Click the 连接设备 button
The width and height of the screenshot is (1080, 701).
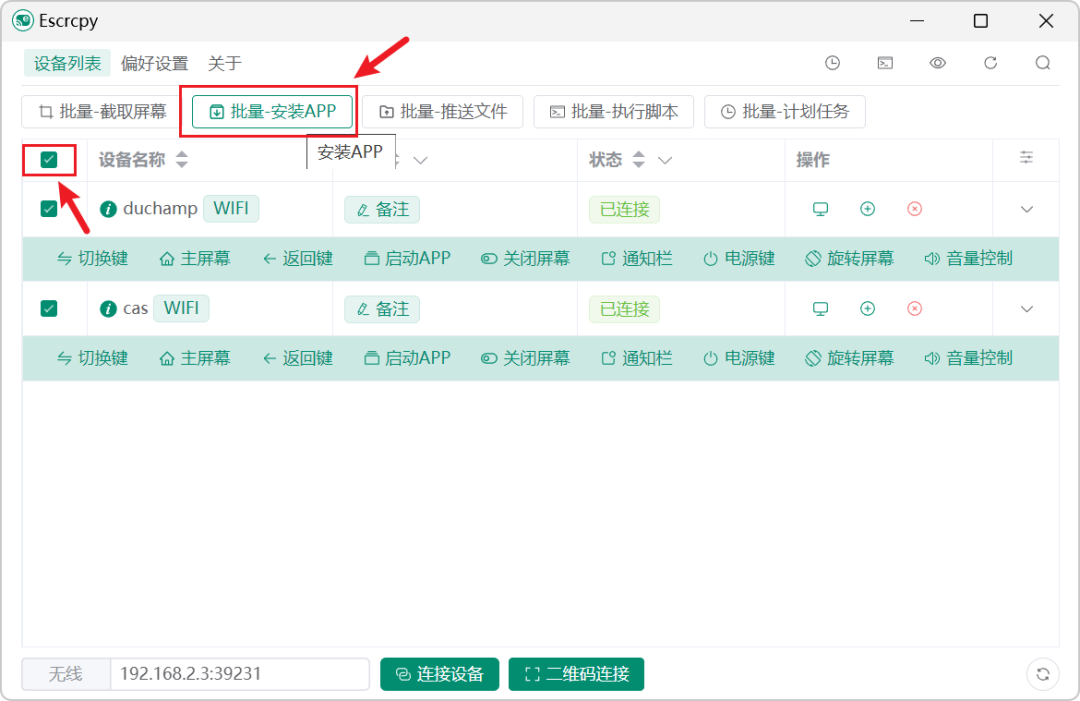tap(439, 674)
